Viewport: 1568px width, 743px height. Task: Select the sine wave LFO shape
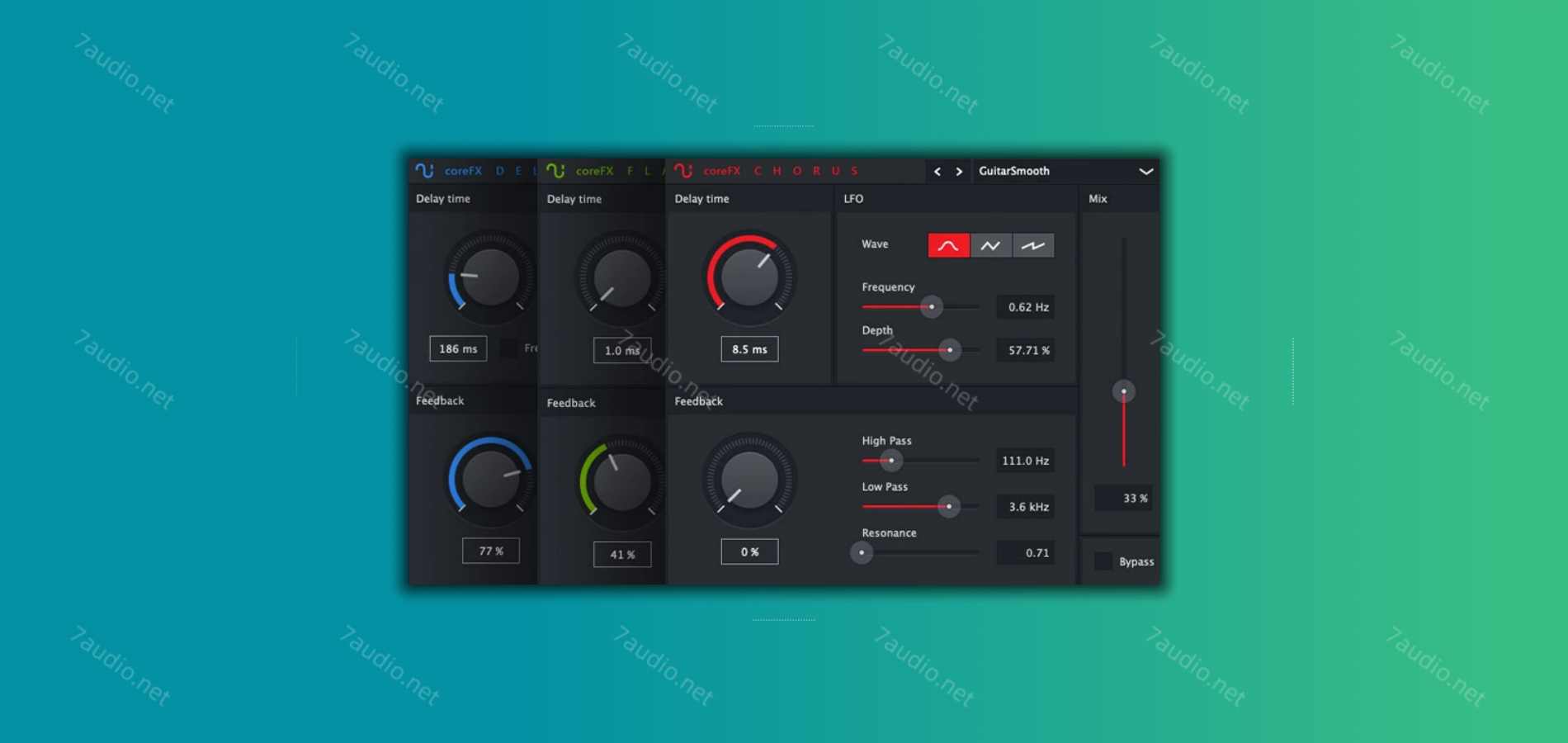(x=948, y=245)
